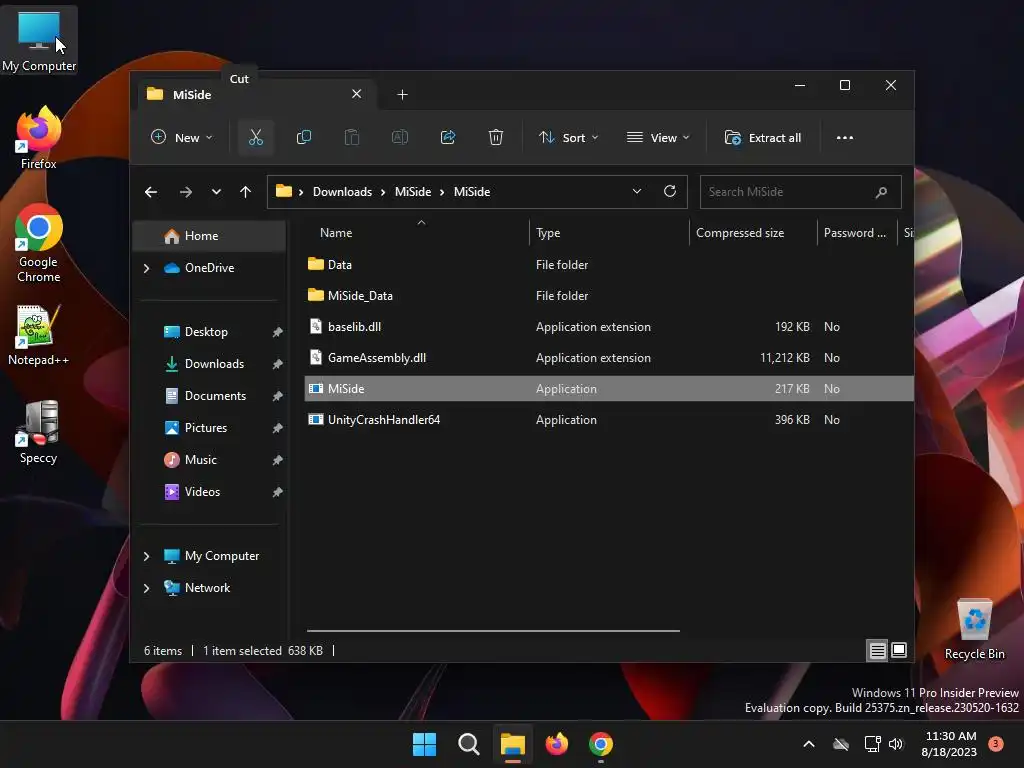Show hidden tray icons chevron
The height and width of the screenshot is (768, 1024).
point(808,744)
